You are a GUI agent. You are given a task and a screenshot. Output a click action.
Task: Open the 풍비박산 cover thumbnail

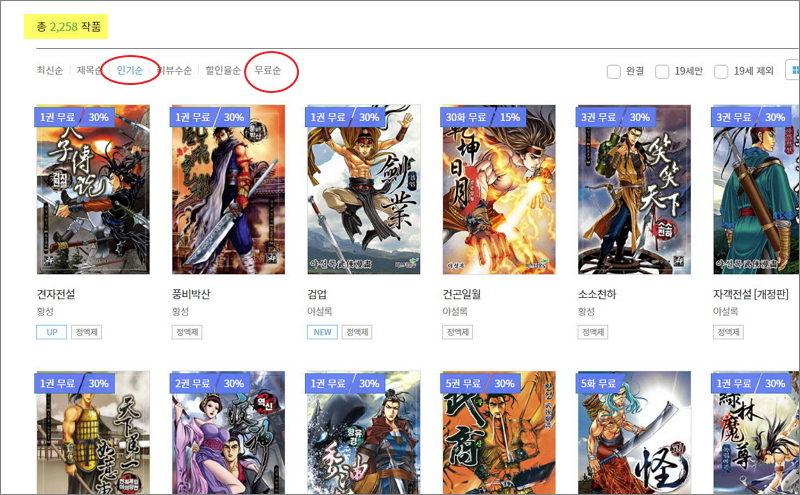[228, 190]
